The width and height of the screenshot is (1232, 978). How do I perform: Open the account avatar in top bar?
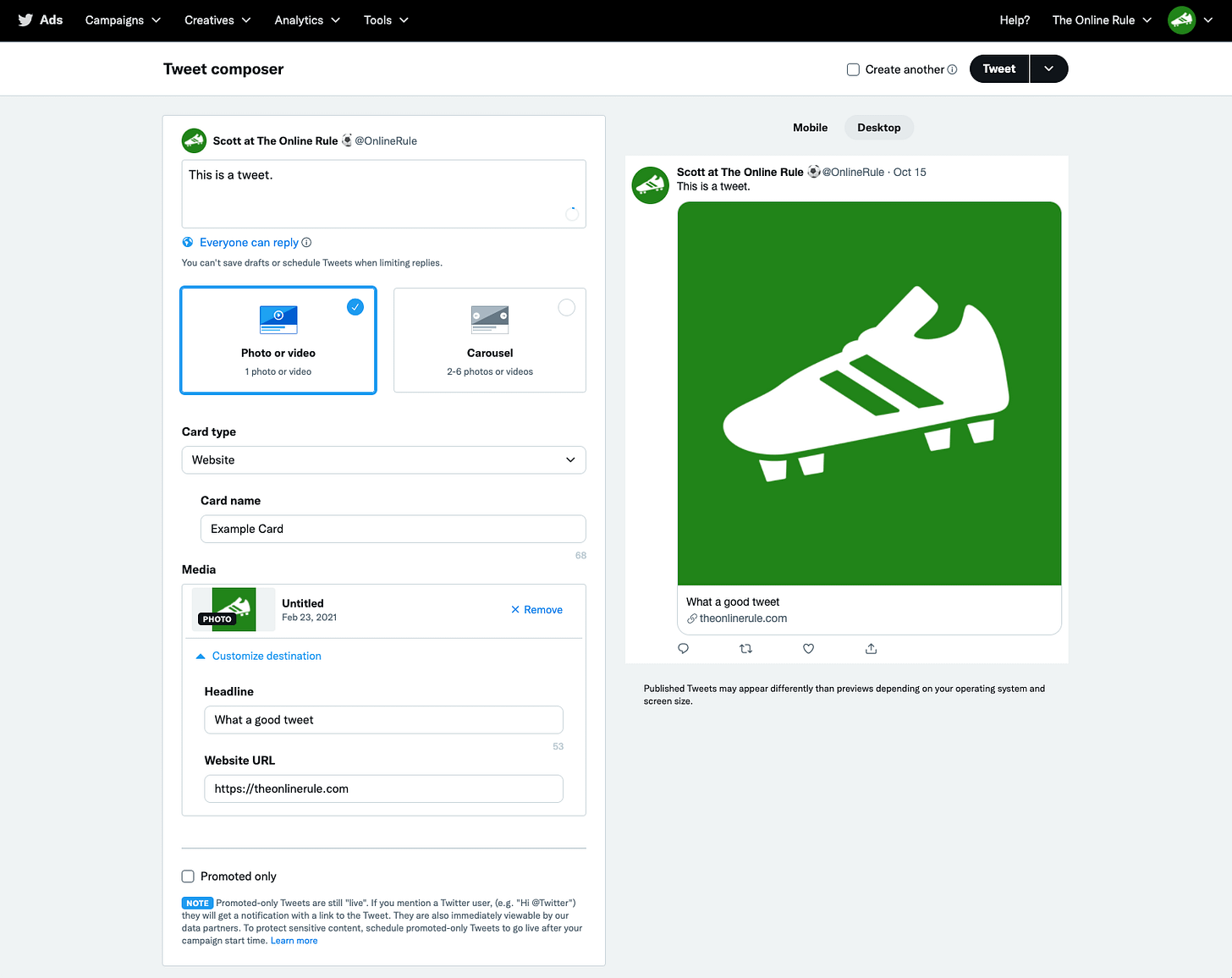coord(1181,20)
